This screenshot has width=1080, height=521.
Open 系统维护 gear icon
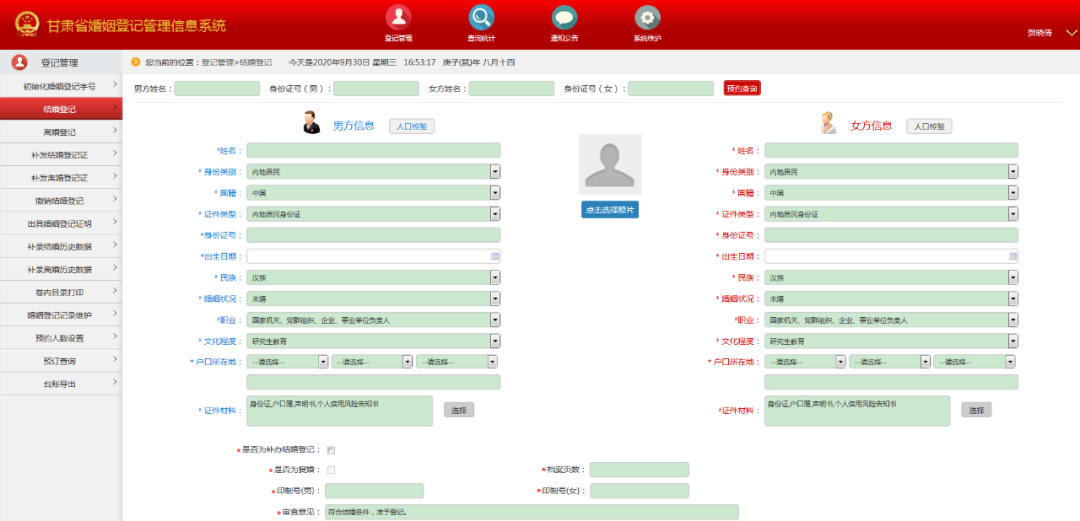pyautogui.click(x=647, y=17)
